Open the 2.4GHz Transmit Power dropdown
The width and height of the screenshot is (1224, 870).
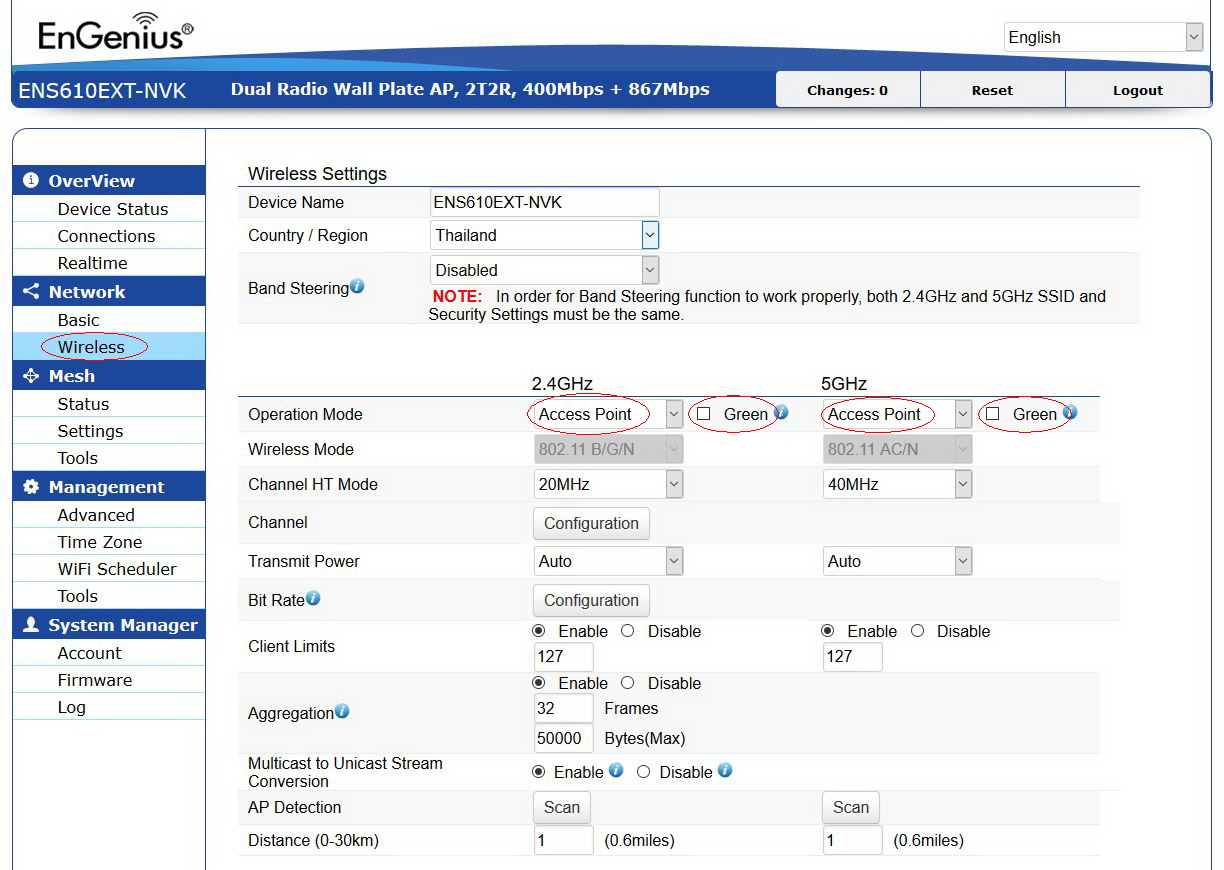click(608, 561)
